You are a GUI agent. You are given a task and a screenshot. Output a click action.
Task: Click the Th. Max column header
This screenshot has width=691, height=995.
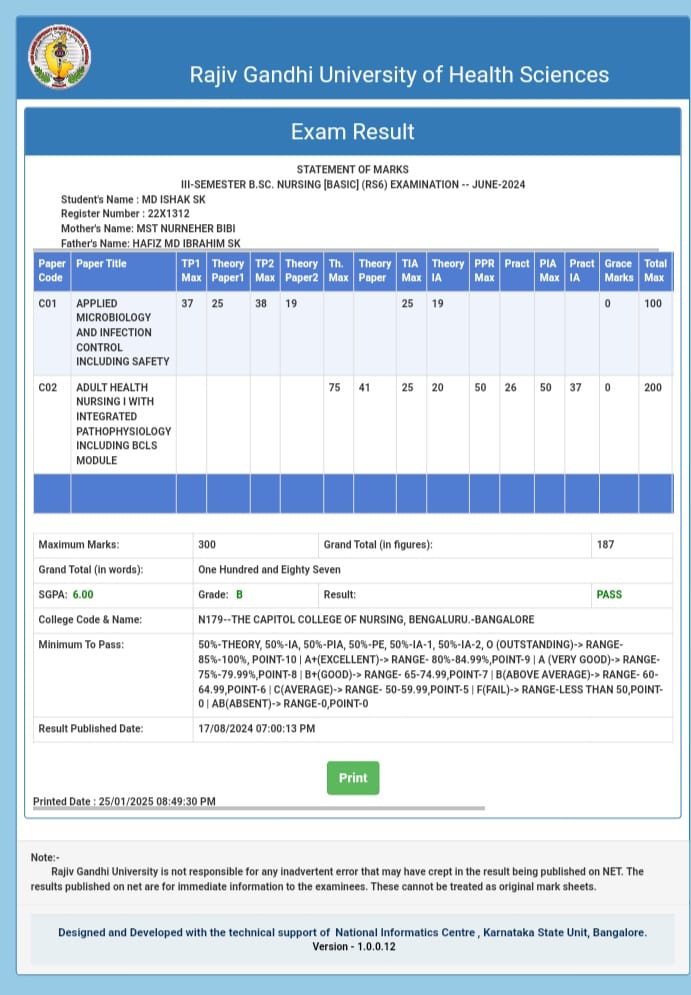coord(338,270)
